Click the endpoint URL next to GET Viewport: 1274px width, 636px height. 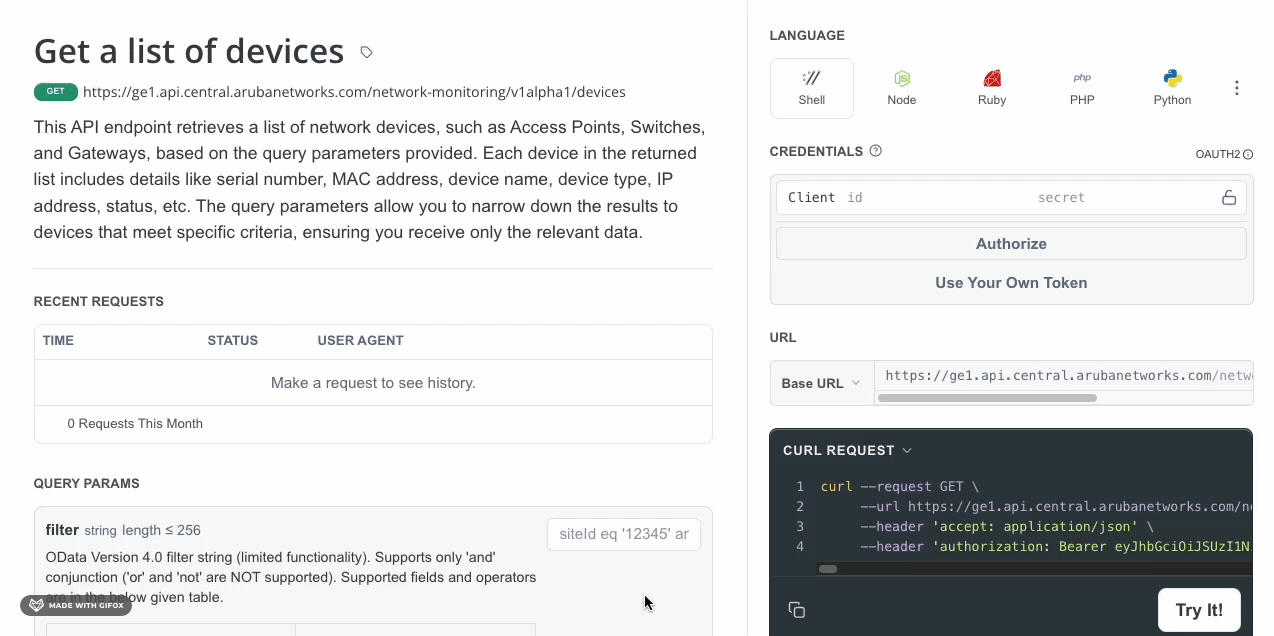click(354, 92)
